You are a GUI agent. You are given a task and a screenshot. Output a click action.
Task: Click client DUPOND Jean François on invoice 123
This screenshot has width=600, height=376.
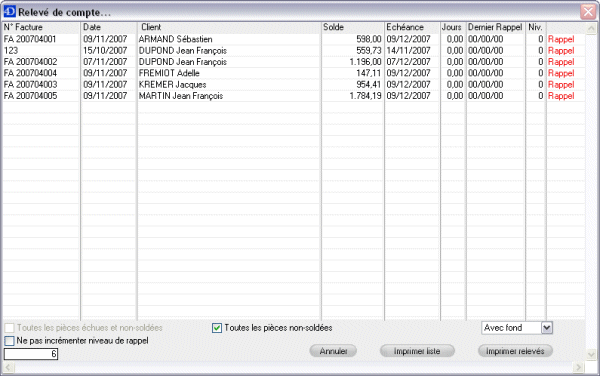click(183, 50)
